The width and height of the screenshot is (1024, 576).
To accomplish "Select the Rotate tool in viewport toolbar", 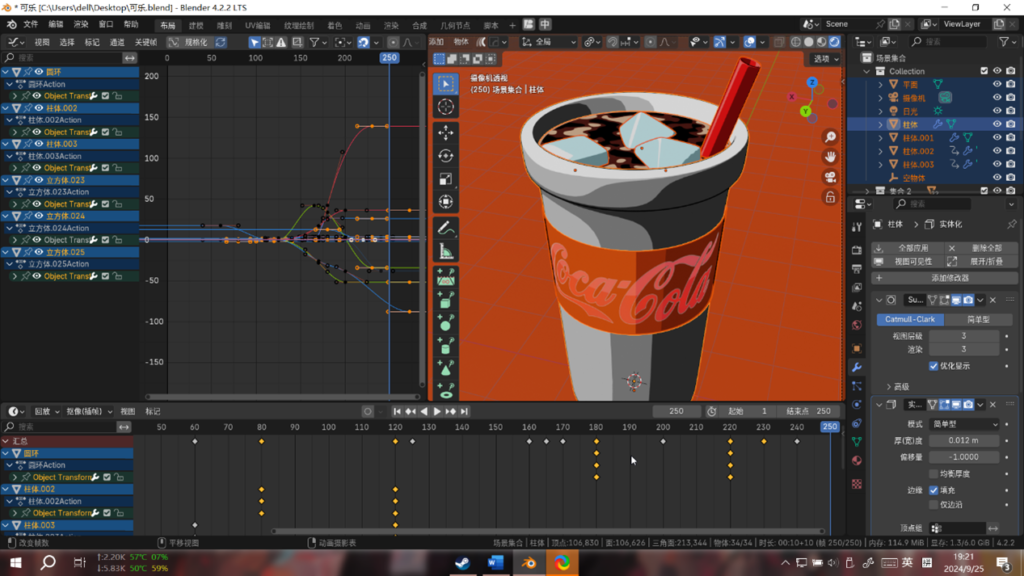I will click(x=446, y=156).
